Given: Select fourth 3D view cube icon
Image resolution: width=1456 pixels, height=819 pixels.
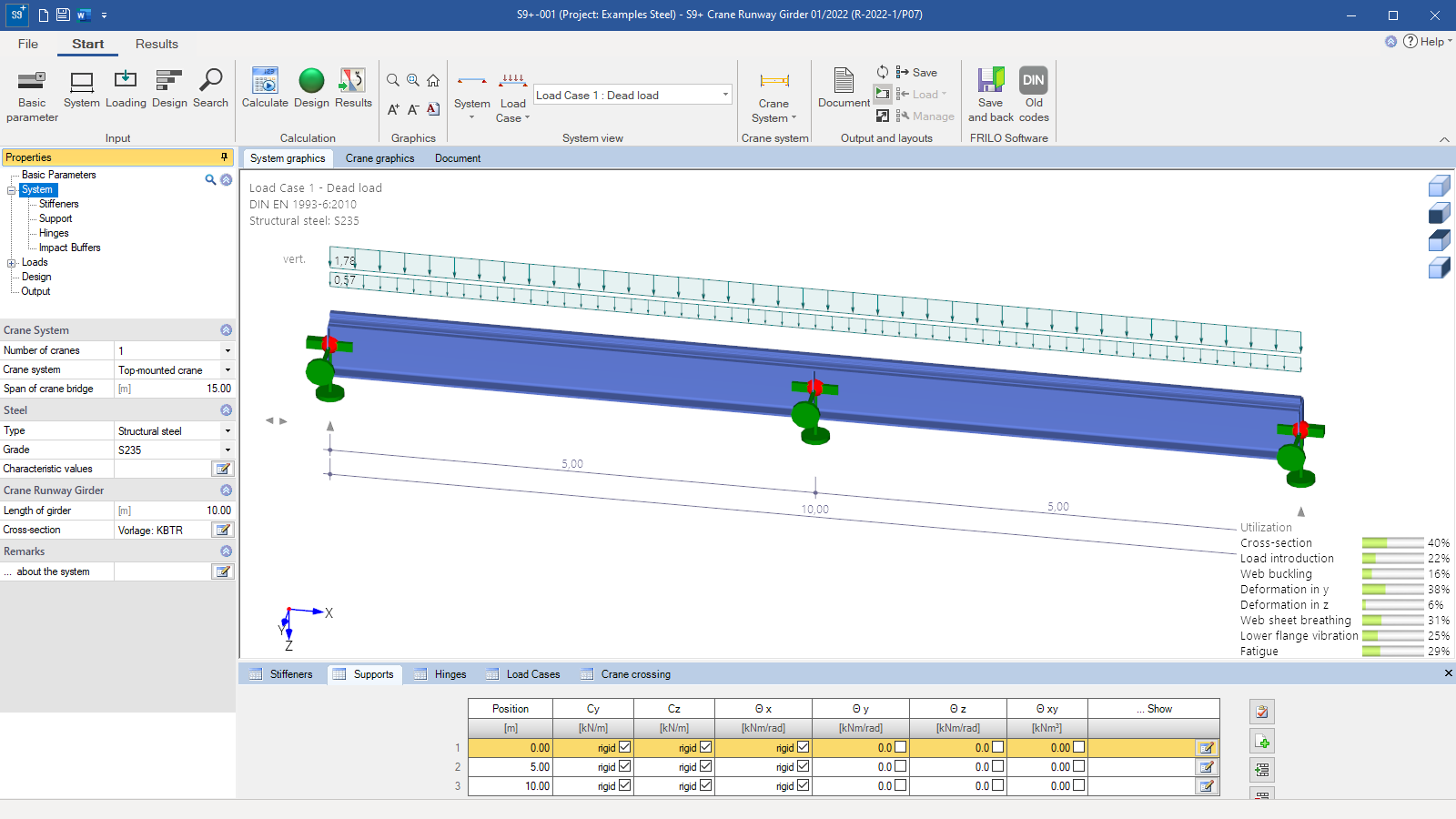Looking at the screenshot, I should tap(1439, 268).
